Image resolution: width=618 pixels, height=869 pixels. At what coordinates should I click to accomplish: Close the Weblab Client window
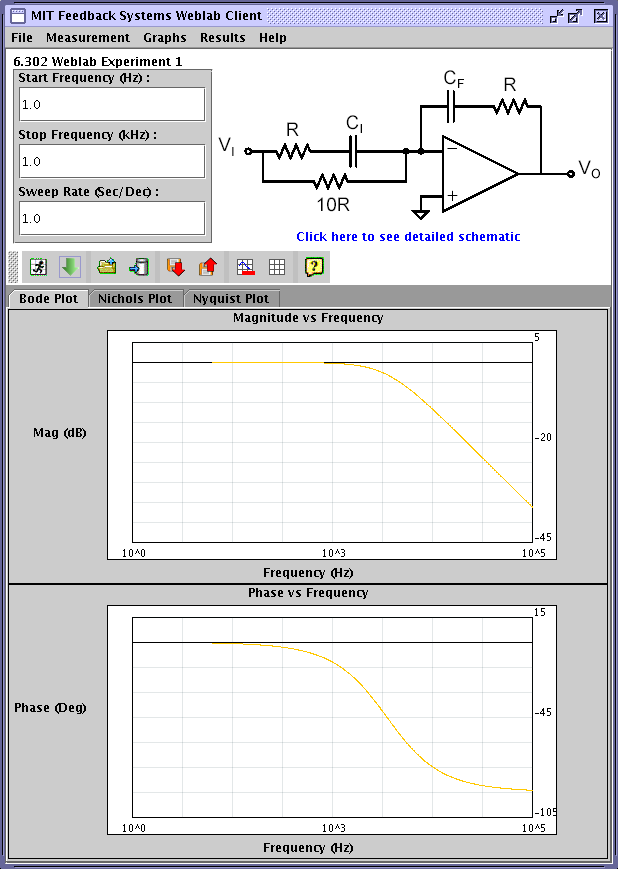pyautogui.click(x=601, y=16)
